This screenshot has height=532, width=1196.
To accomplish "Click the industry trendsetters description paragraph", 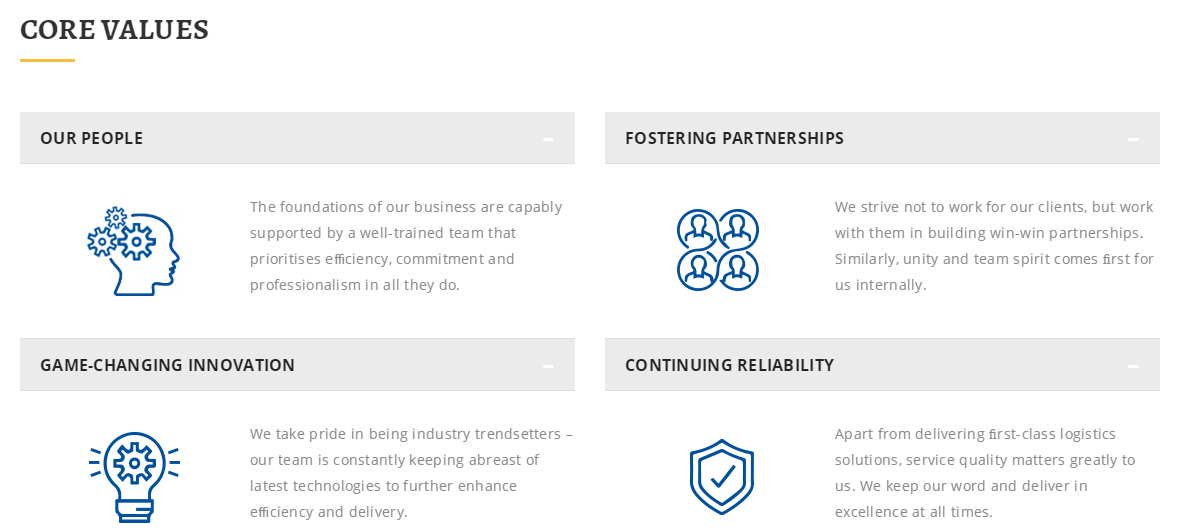I will pos(411,473).
